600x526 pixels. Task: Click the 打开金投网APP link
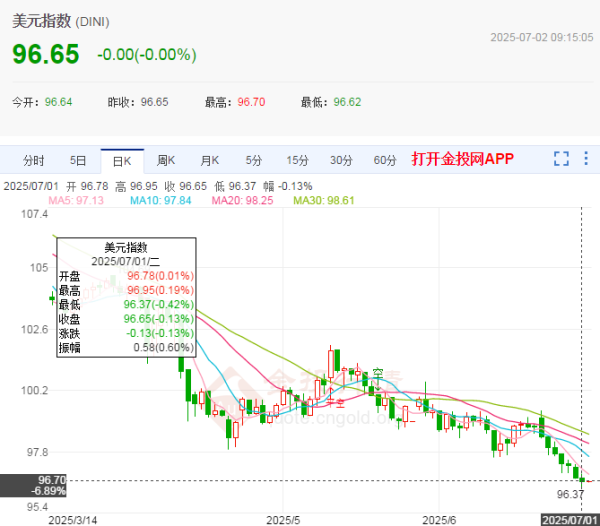(463, 159)
